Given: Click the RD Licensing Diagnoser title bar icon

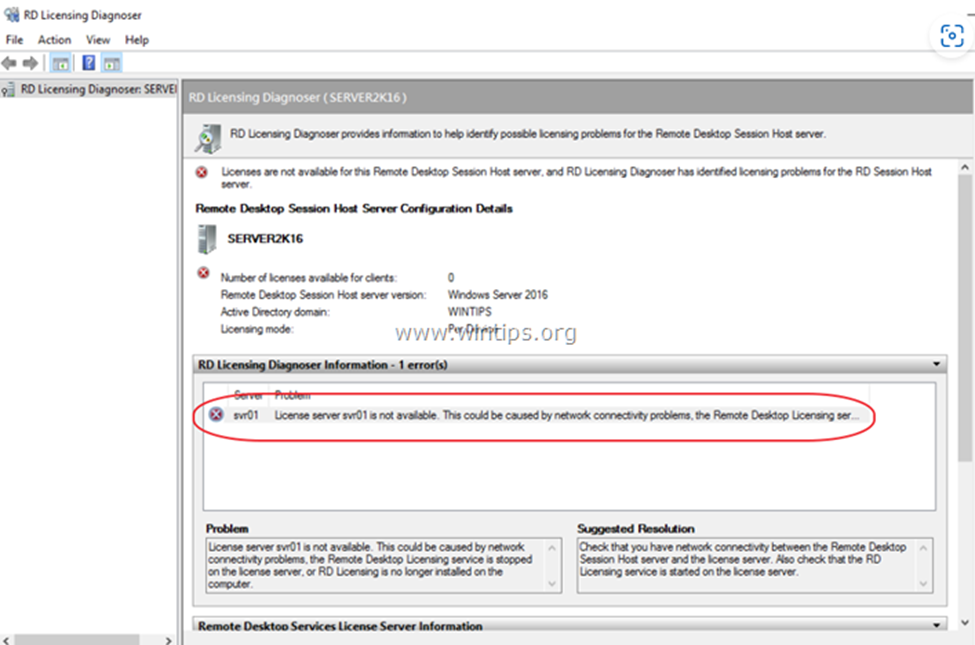Looking at the screenshot, I should coord(11,14).
